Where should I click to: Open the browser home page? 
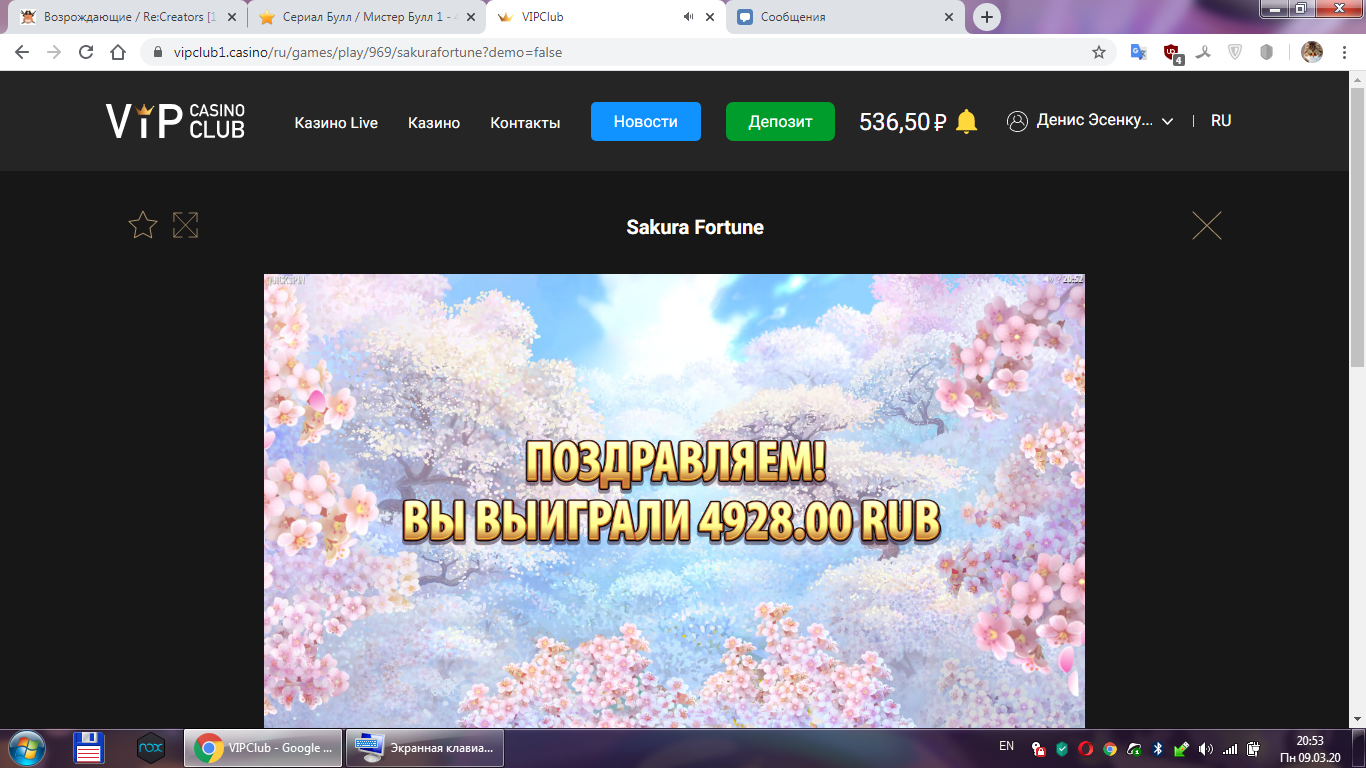118,52
